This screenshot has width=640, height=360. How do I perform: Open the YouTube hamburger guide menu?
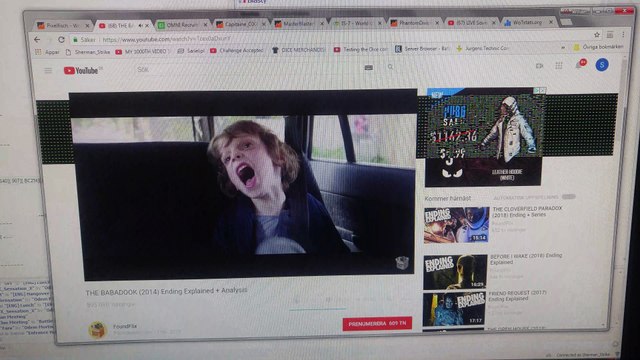point(48,71)
